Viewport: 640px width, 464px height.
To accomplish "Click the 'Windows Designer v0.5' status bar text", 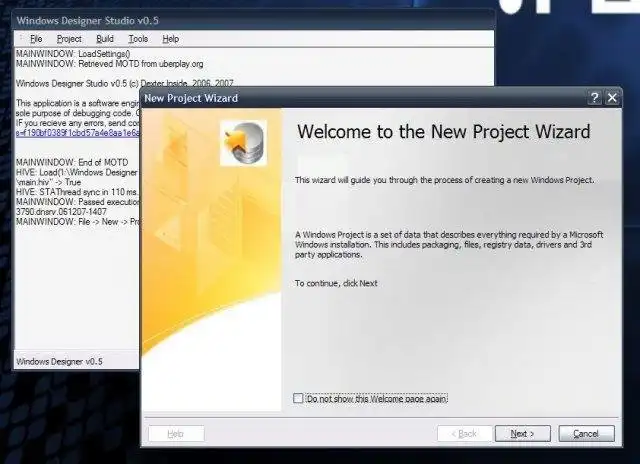I will [60, 362].
